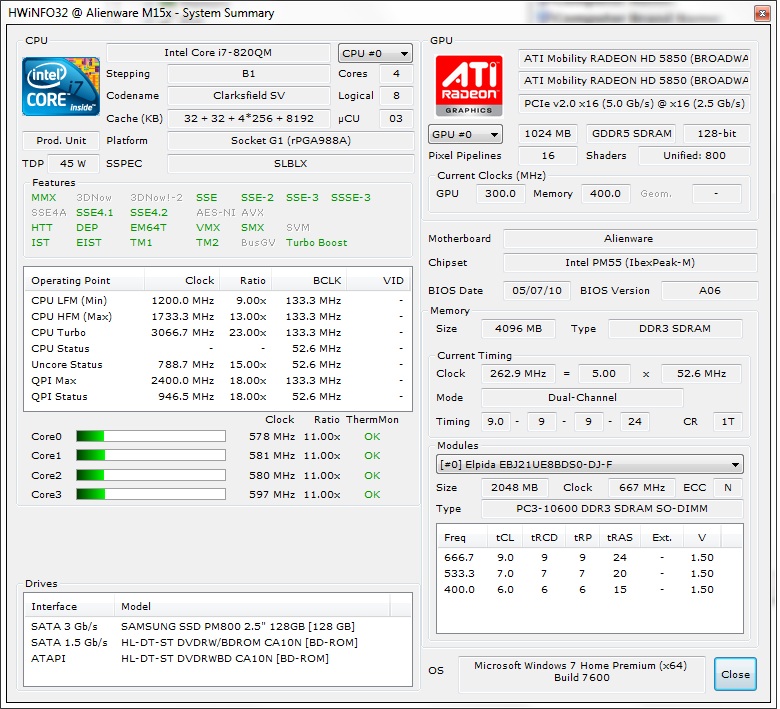The image size is (780, 709).
Task: Expand the Elpida memory module dropdown
Action: 589,465
